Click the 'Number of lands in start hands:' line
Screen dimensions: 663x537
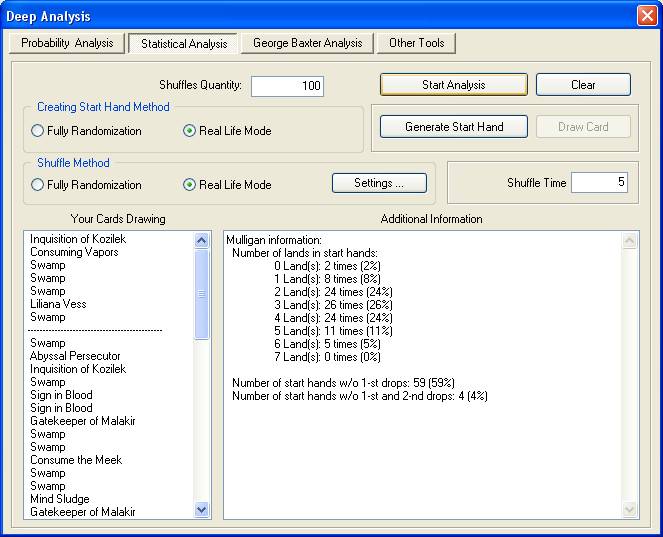click(305, 253)
